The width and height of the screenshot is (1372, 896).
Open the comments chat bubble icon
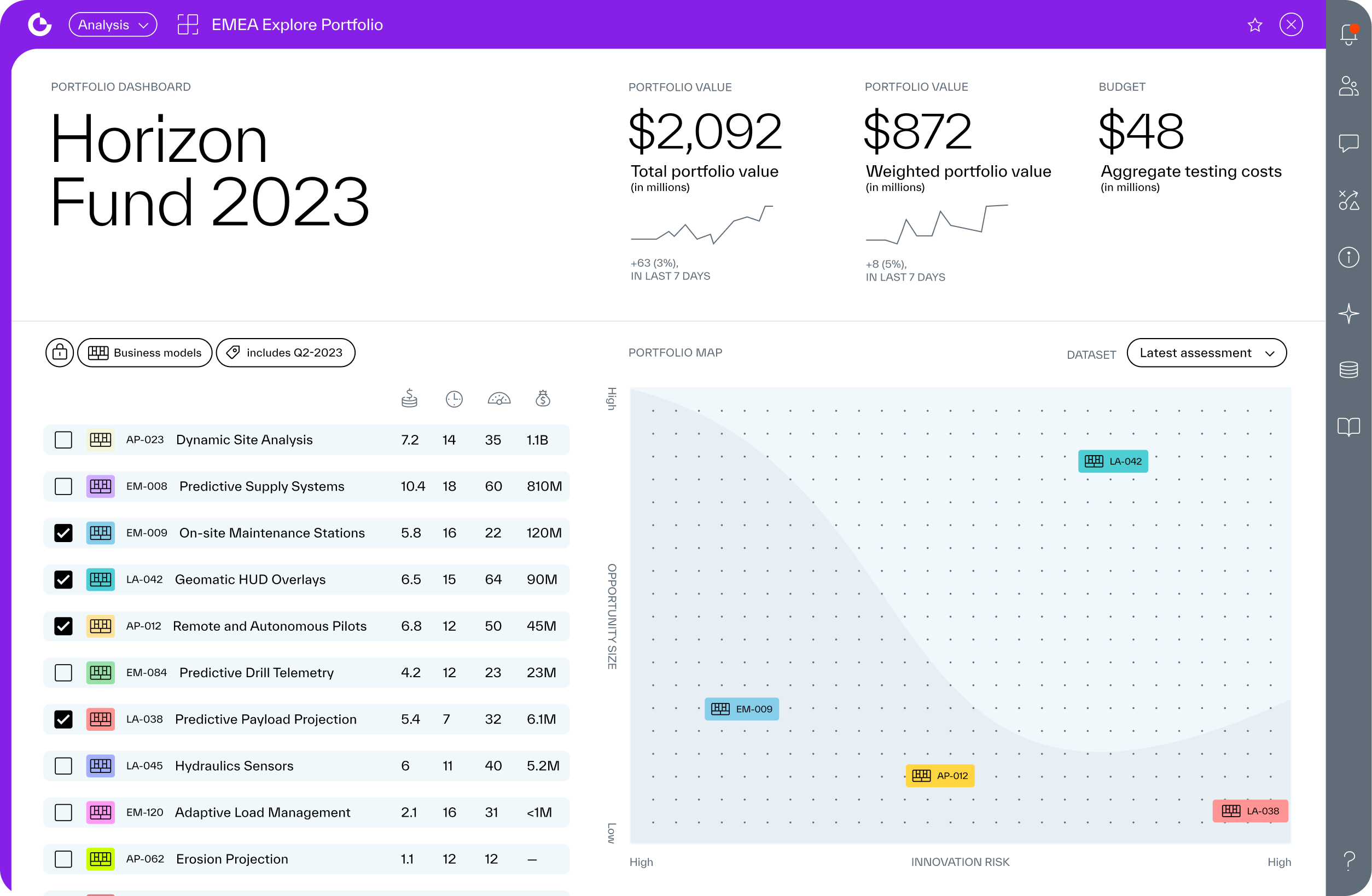1348,143
